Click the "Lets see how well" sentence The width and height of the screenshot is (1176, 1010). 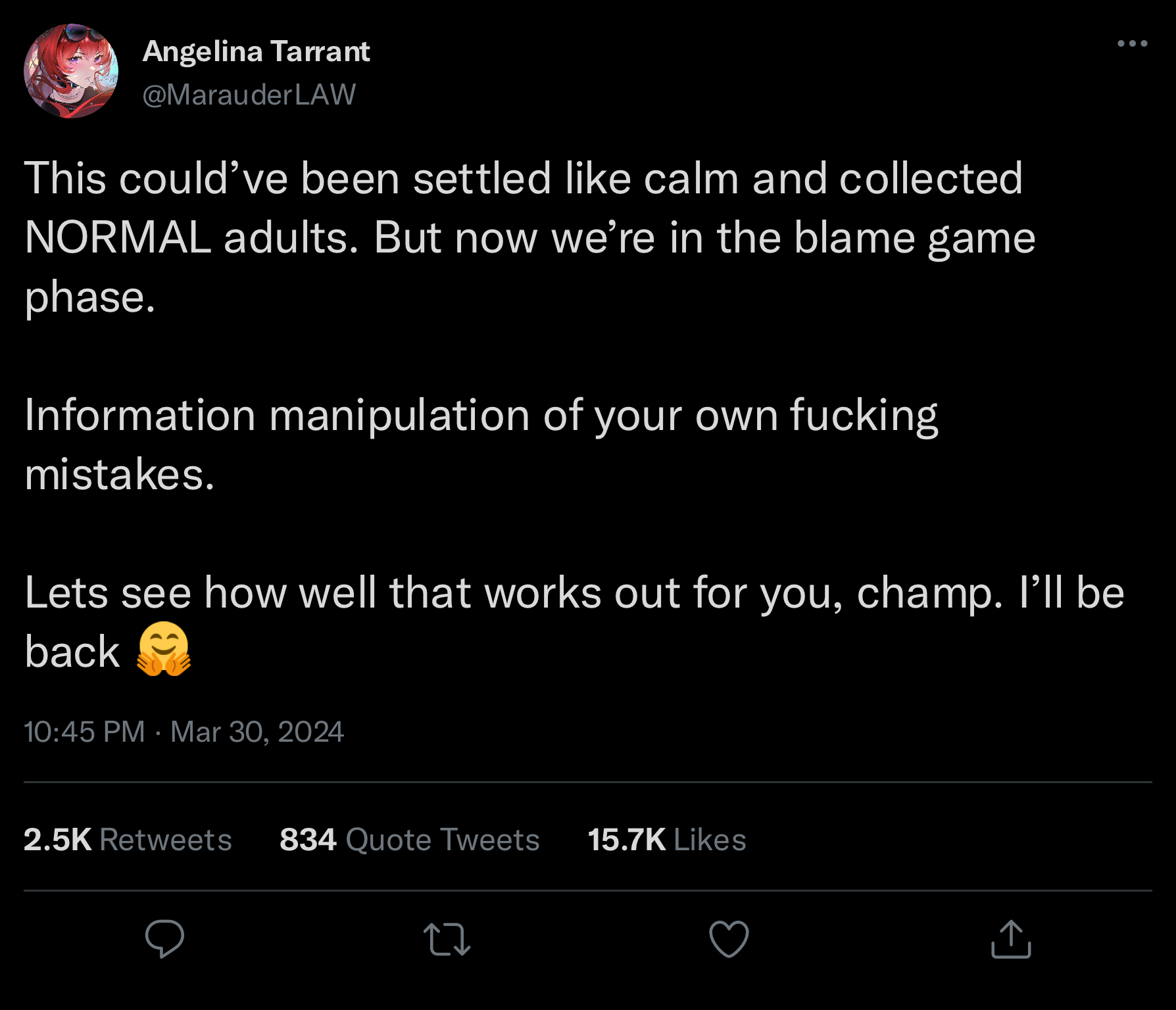pos(574,593)
